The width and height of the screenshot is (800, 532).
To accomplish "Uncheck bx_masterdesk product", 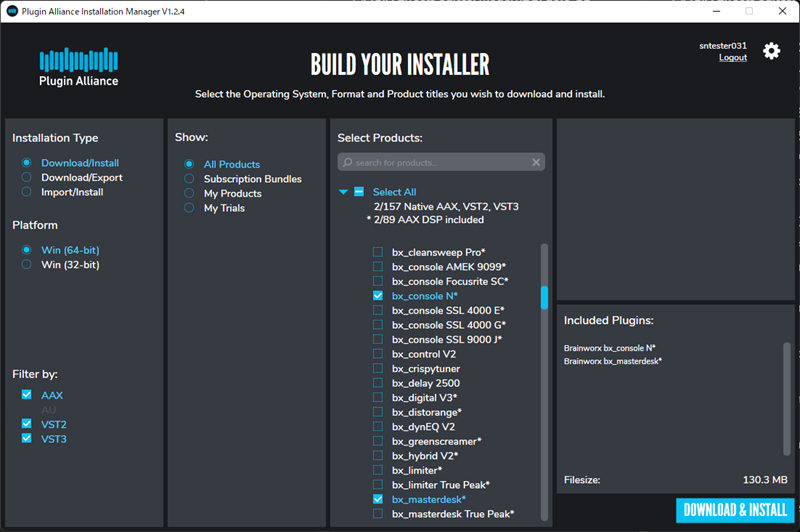I will [378, 499].
